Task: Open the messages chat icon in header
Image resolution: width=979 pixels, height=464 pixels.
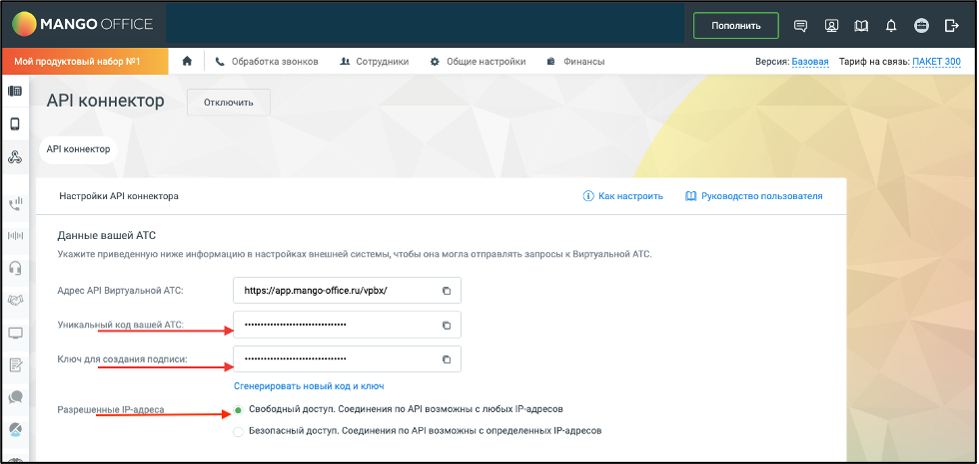Action: [800, 26]
